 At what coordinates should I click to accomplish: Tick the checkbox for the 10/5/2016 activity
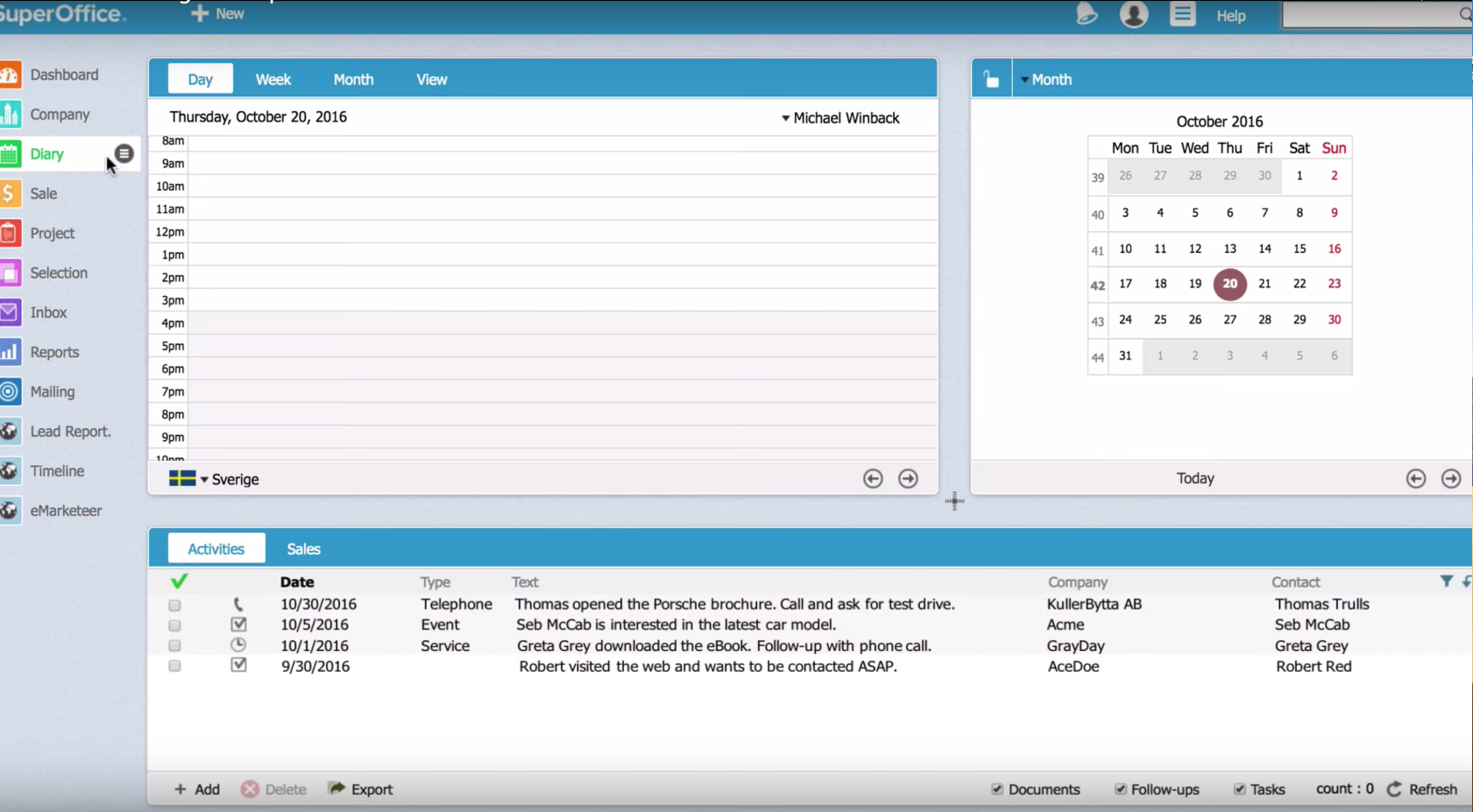pos(174,625)
